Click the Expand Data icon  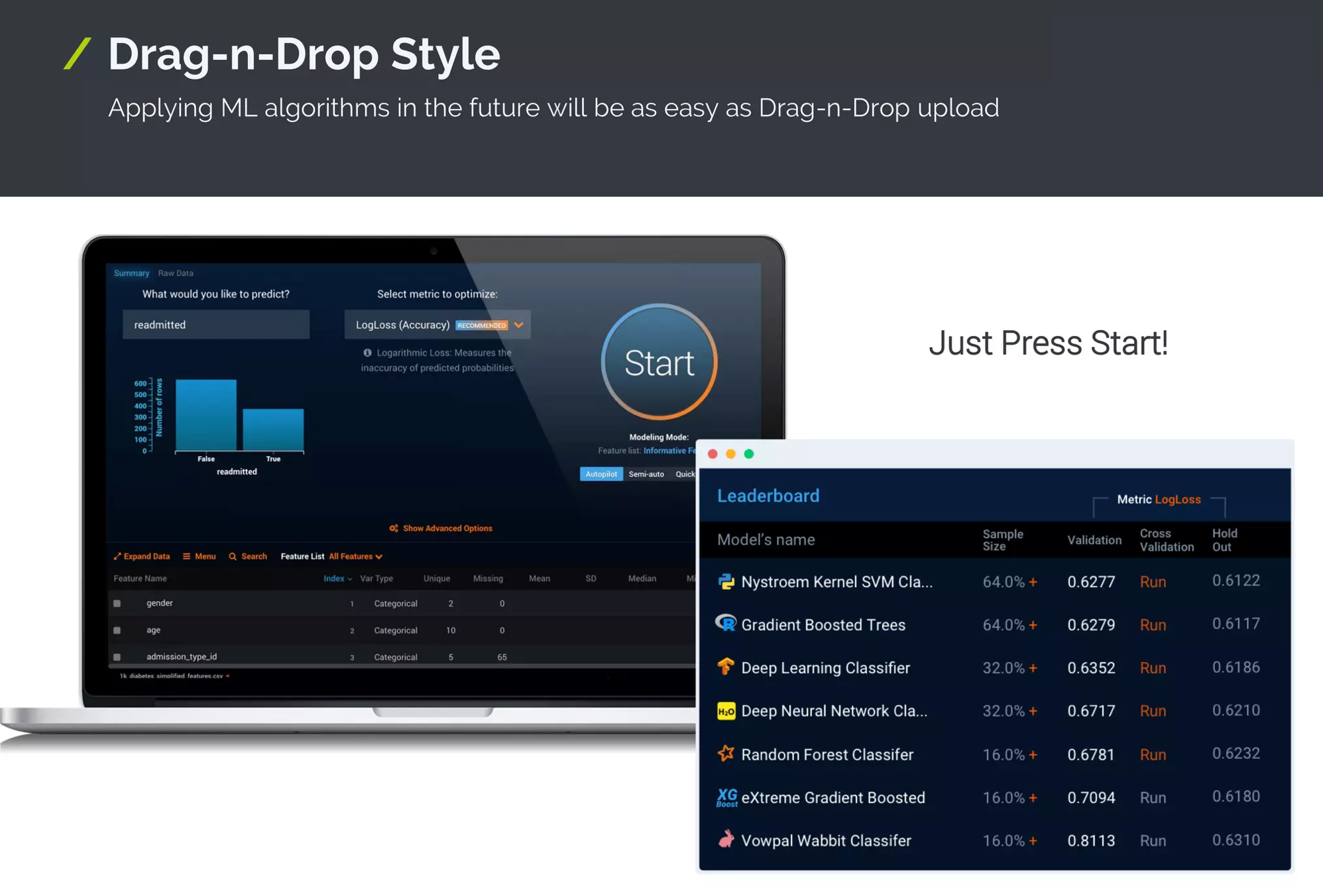pos(117,557)
